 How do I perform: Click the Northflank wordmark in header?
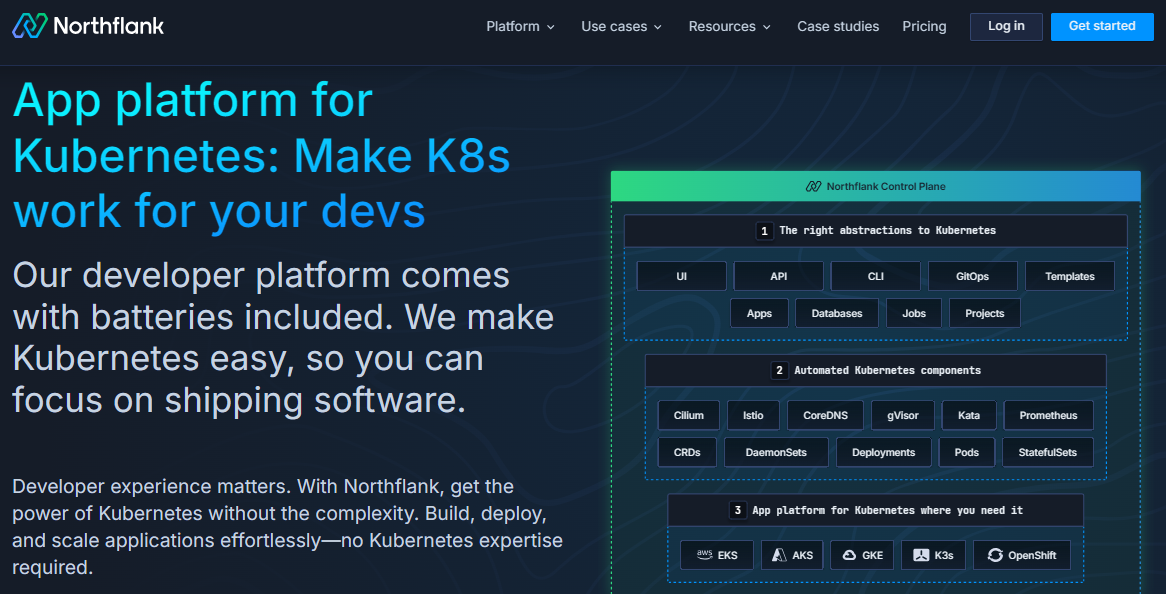tap(109, 26)
